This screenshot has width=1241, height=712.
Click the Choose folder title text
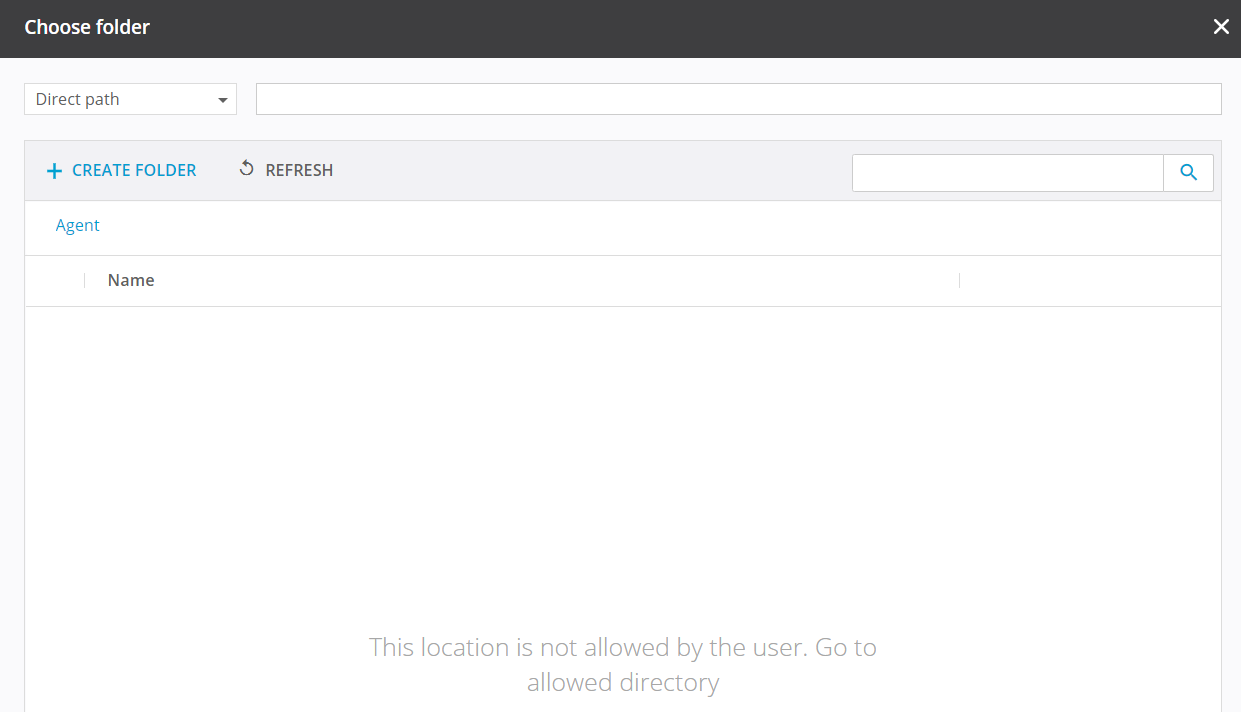87,27
